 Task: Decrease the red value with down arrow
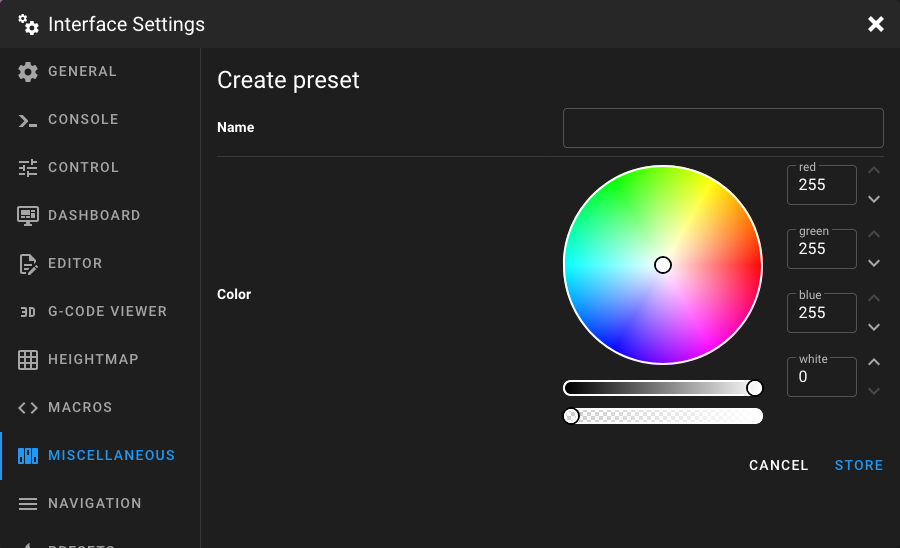pyautogui.click(x=874, y=199)
